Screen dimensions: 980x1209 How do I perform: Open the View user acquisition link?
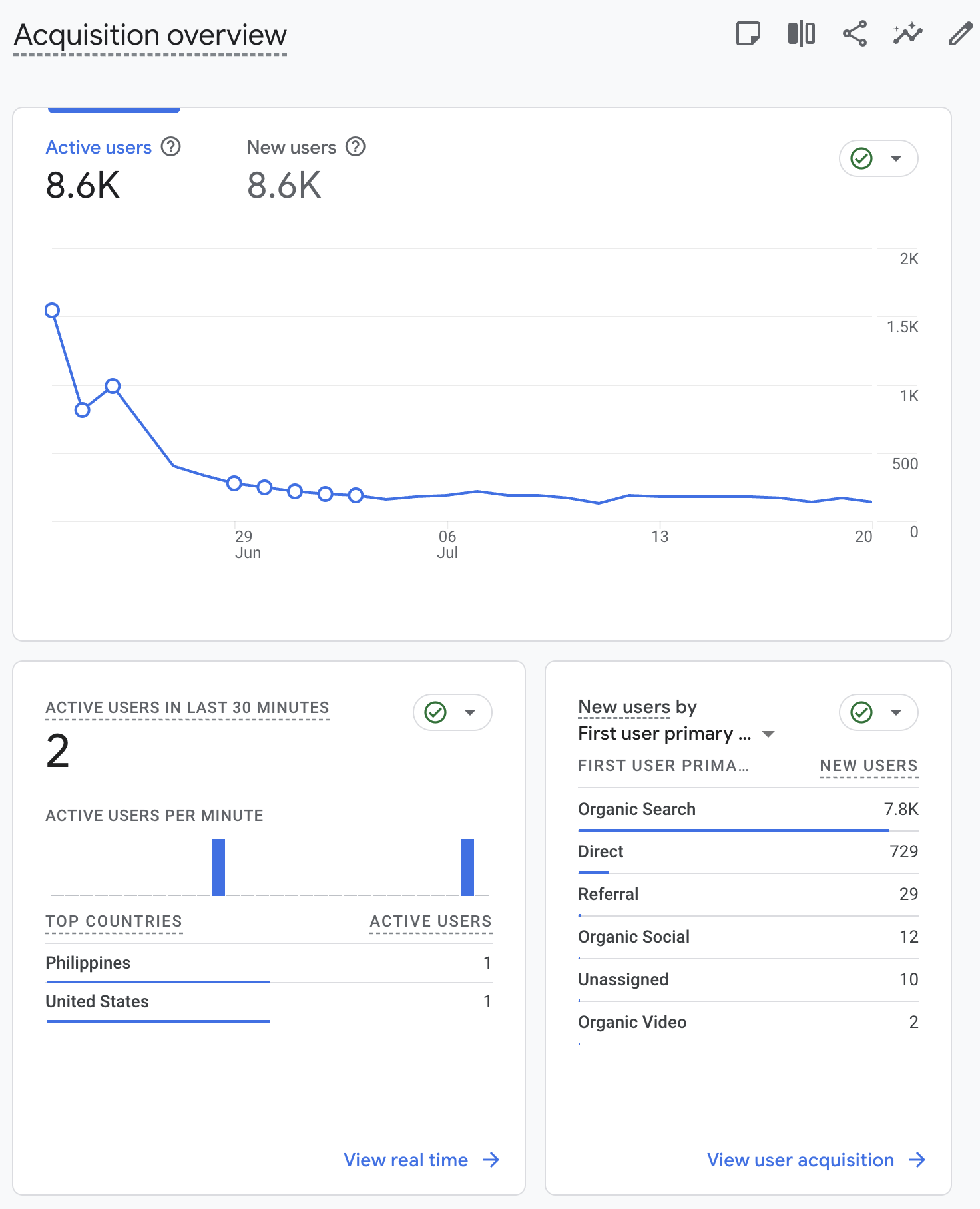(800, 1160)
